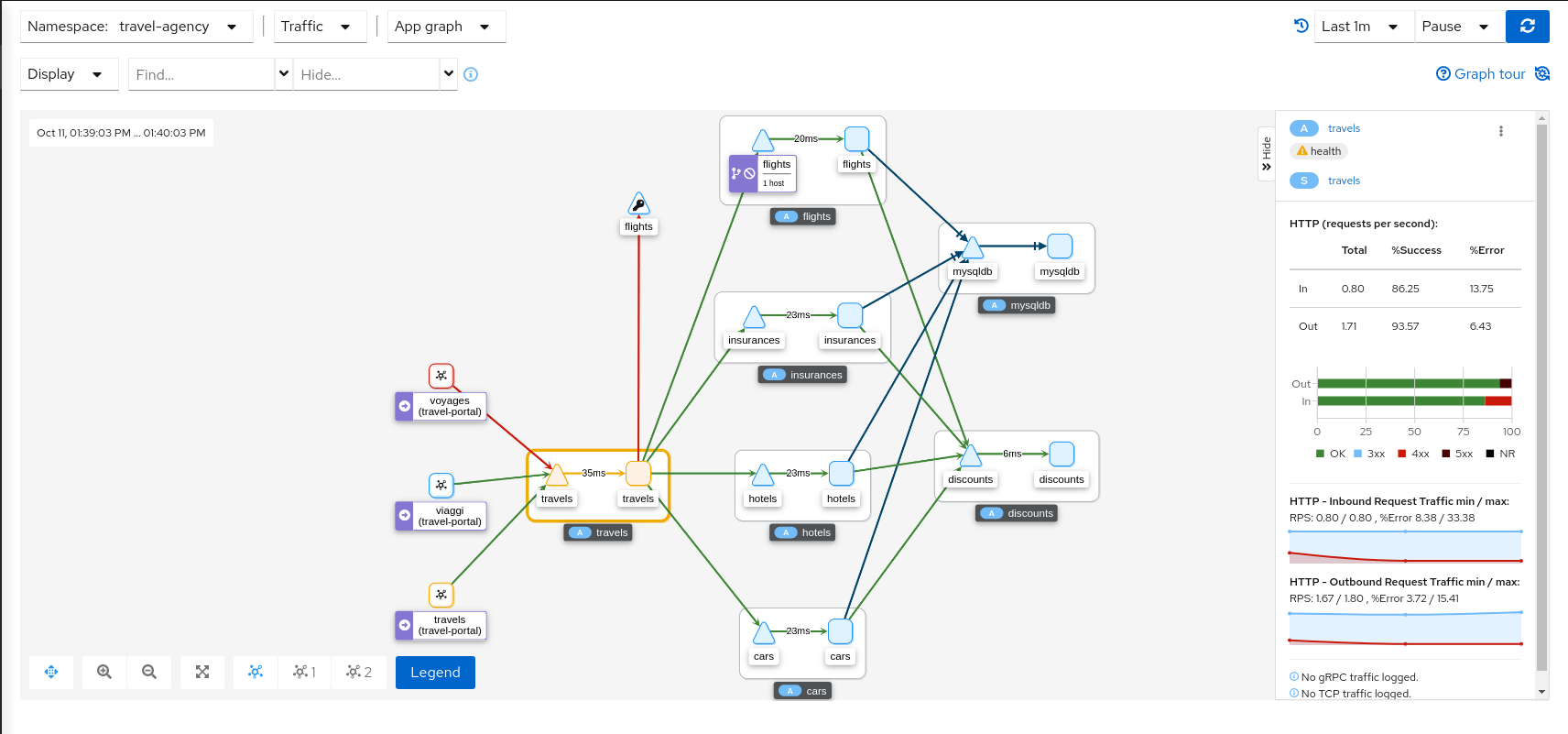The height and width of the screenshot is (734, 1568).
Task: Select layout option 2 icon
Action: tap(359, 672)
